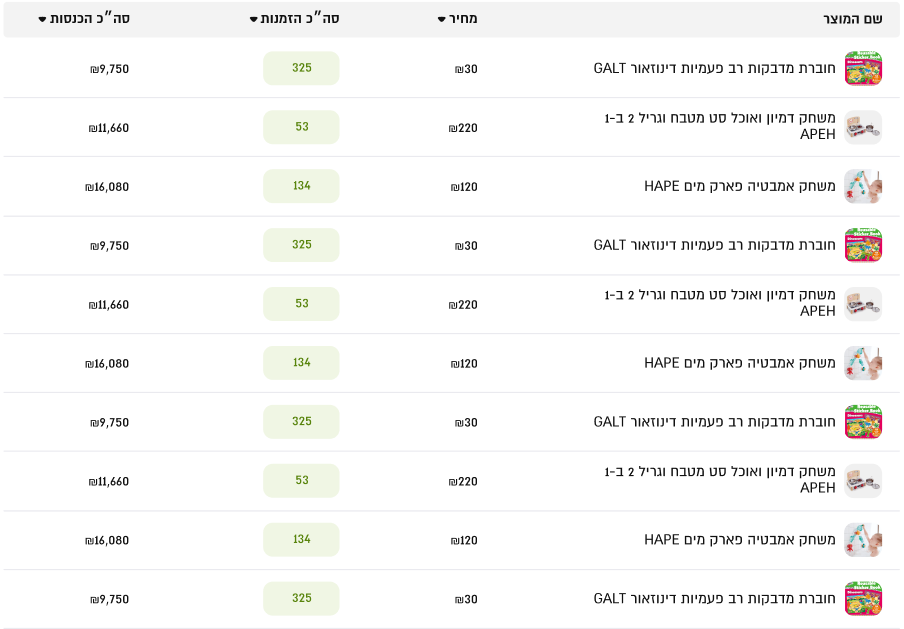This screenshot has width=904, height=629.
Task: Click the first 53 orders badge
Action: (x=302, y=127)
